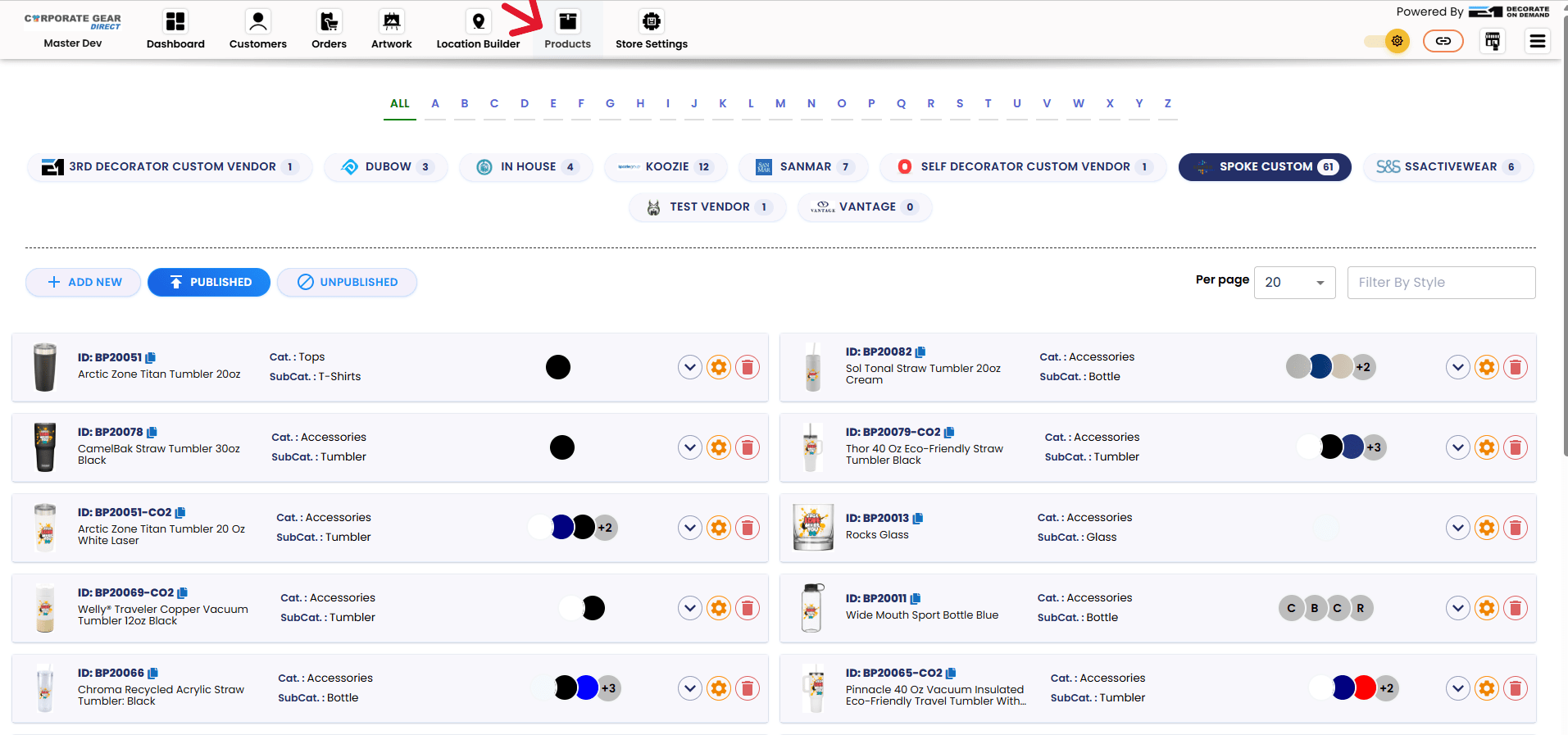Delete the CamelBak Straw Tumbler 30oz product
Image resolution: width=1568 pixels, height=735 pixels.
pyautogui.click(x=748, y=447)
